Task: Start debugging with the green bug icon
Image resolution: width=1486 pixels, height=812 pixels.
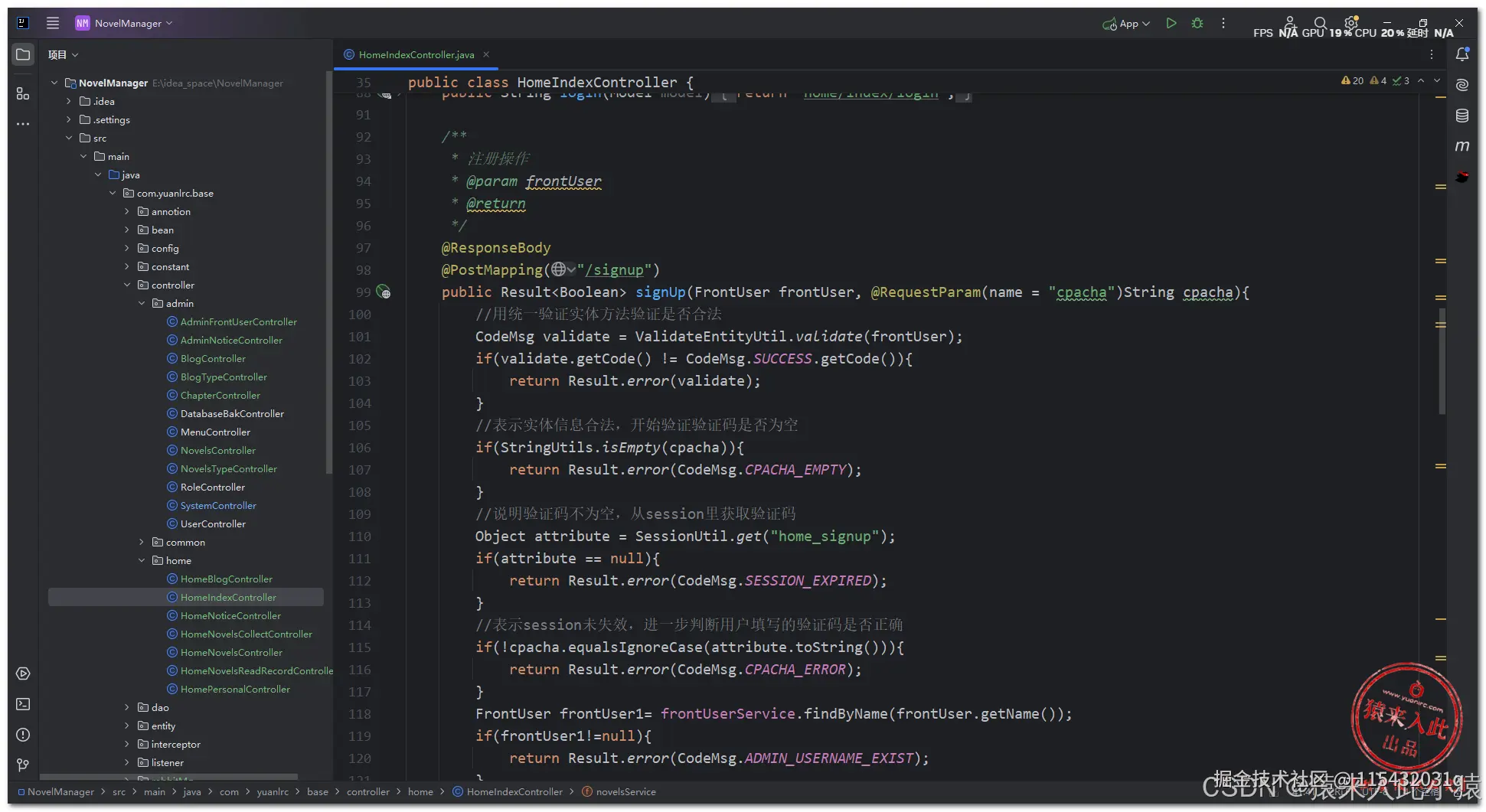Action: coord(1197,23)
